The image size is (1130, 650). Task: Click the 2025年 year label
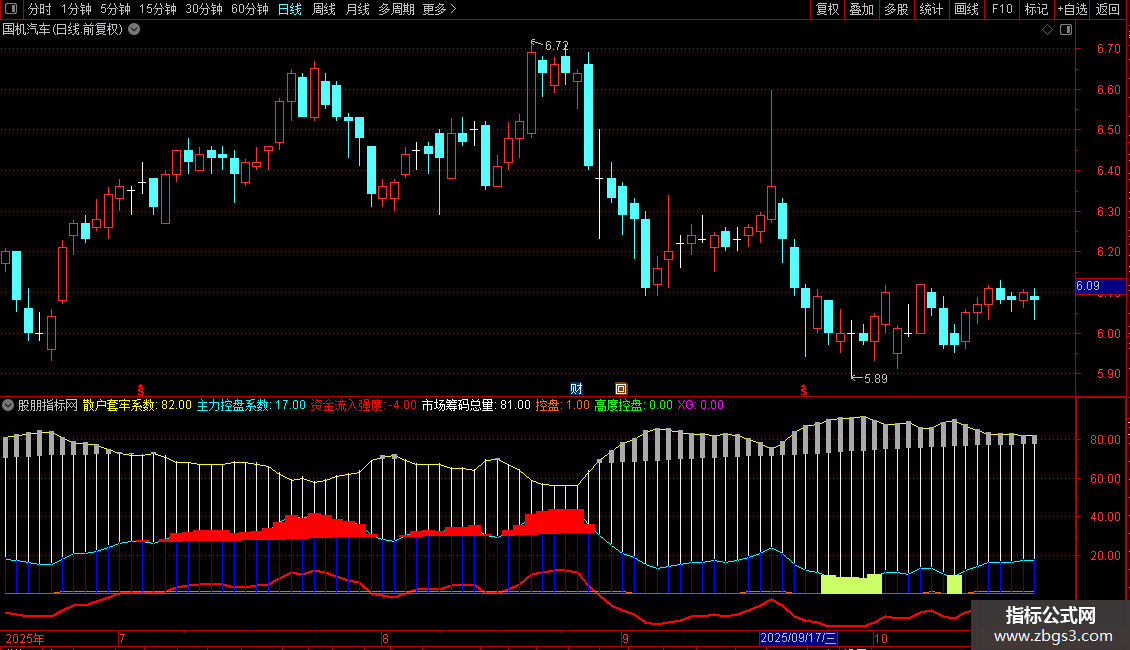(25, 638)
